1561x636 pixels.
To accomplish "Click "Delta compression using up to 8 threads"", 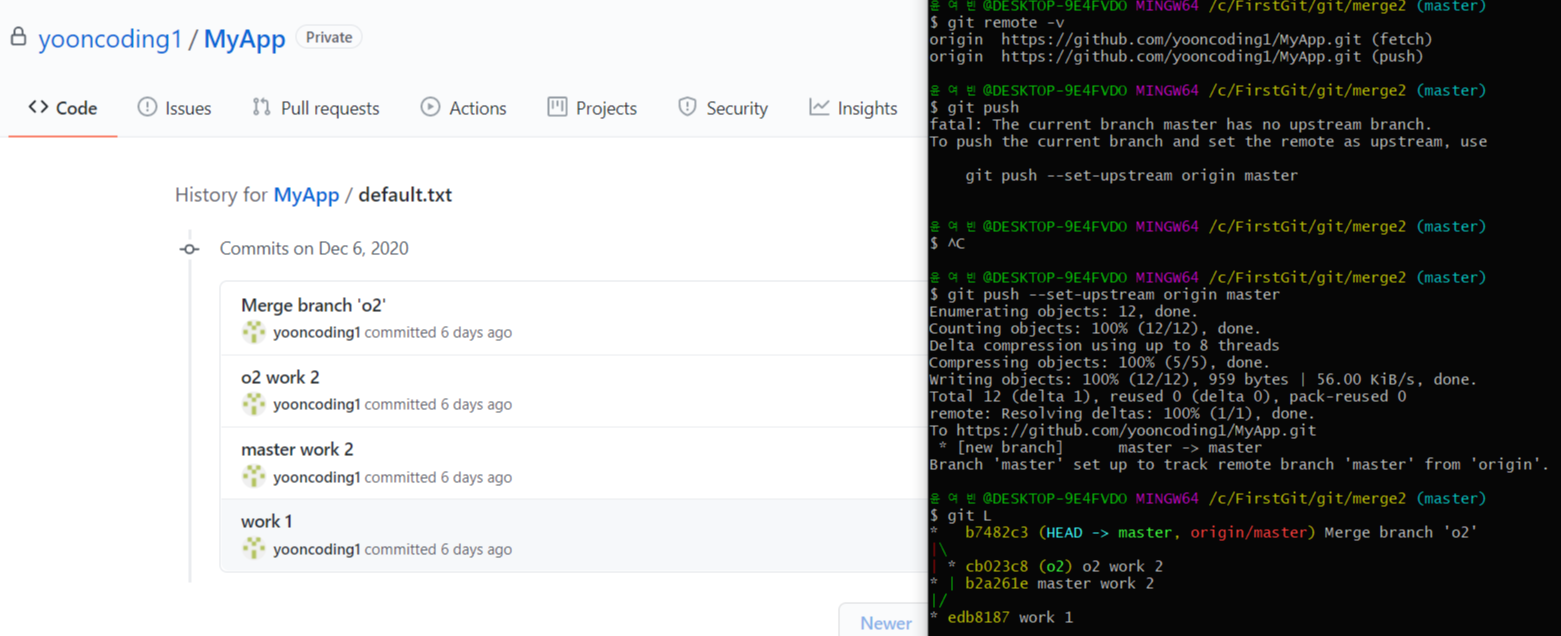I will (1104, 346).
